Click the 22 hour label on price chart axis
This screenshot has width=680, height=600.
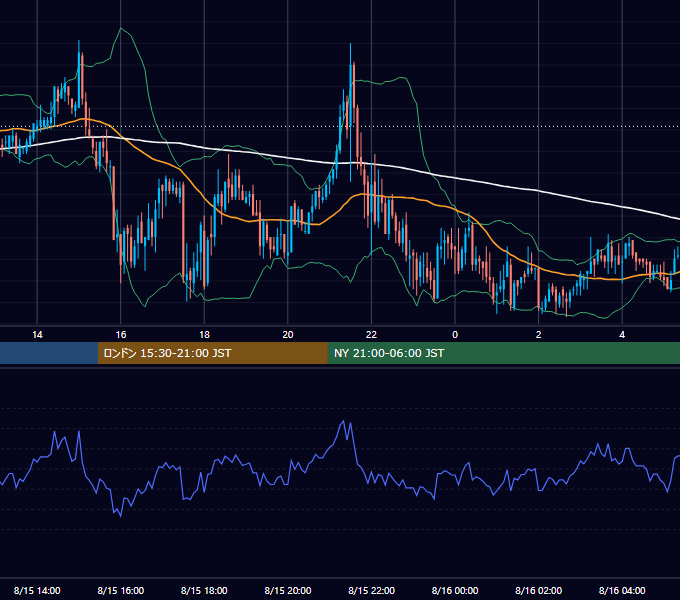(x=371, y=335)
